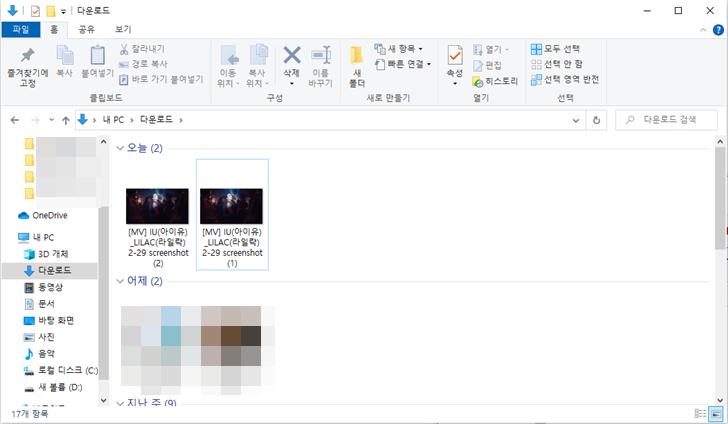Collapse the 어제 (2) group
The image size is (728, 424).
120,281
